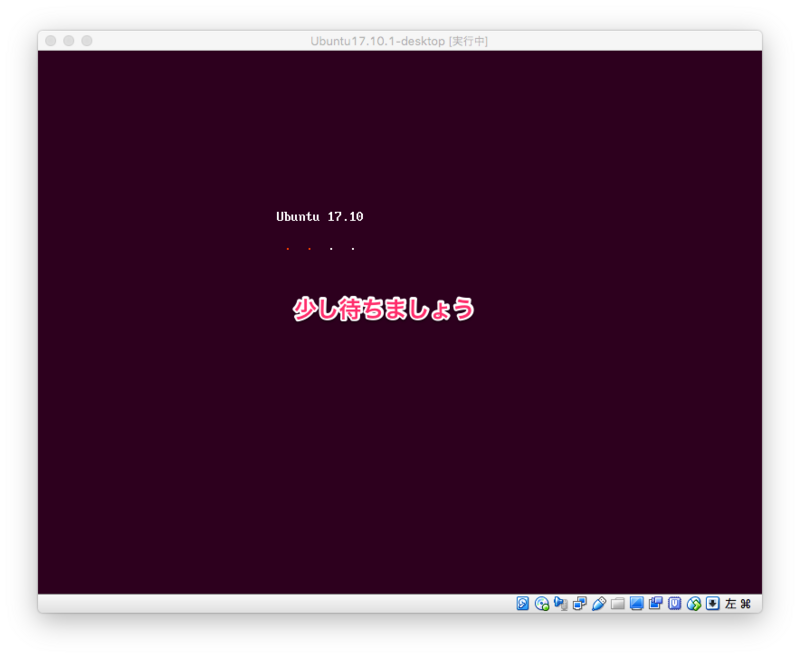
Task: Click the display settings icon
Action: (637, 603)
